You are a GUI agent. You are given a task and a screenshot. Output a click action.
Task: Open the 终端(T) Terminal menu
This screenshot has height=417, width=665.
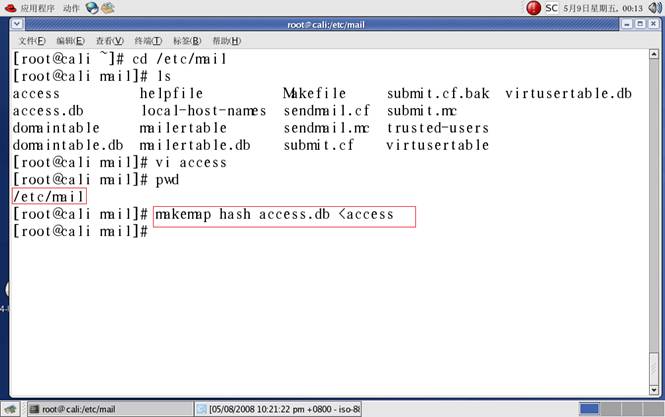148,41
